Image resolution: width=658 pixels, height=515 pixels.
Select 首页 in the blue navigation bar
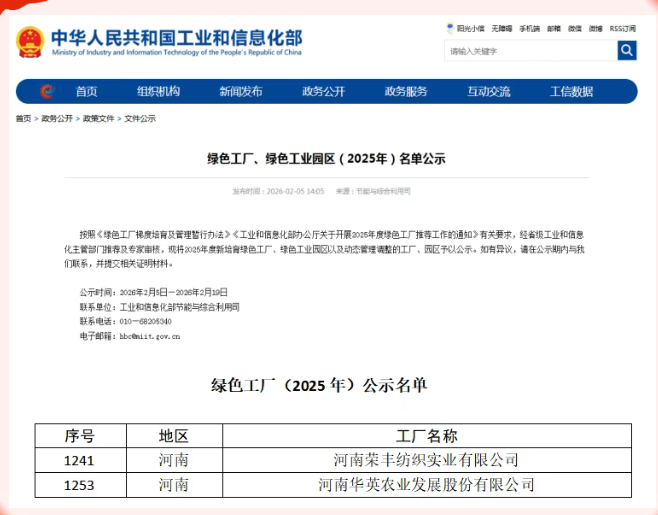[x=87, y=92]
